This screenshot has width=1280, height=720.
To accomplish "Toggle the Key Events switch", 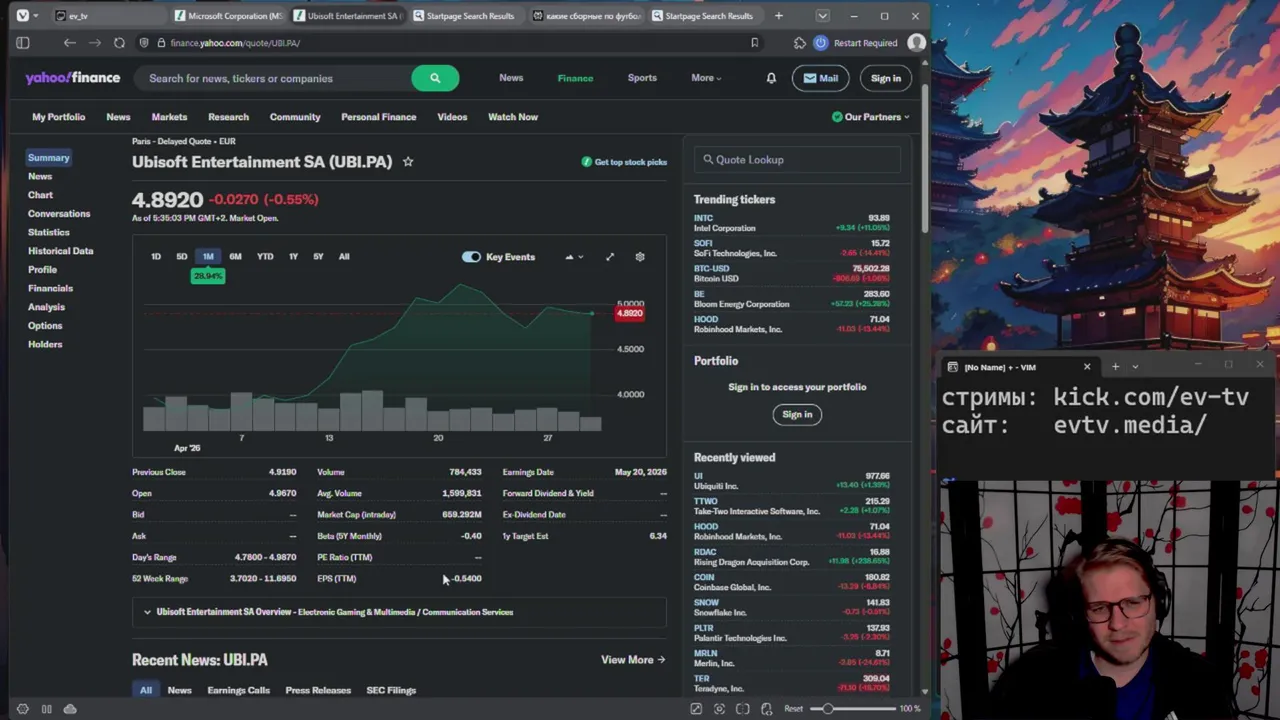I will click(x=471, y=257).
